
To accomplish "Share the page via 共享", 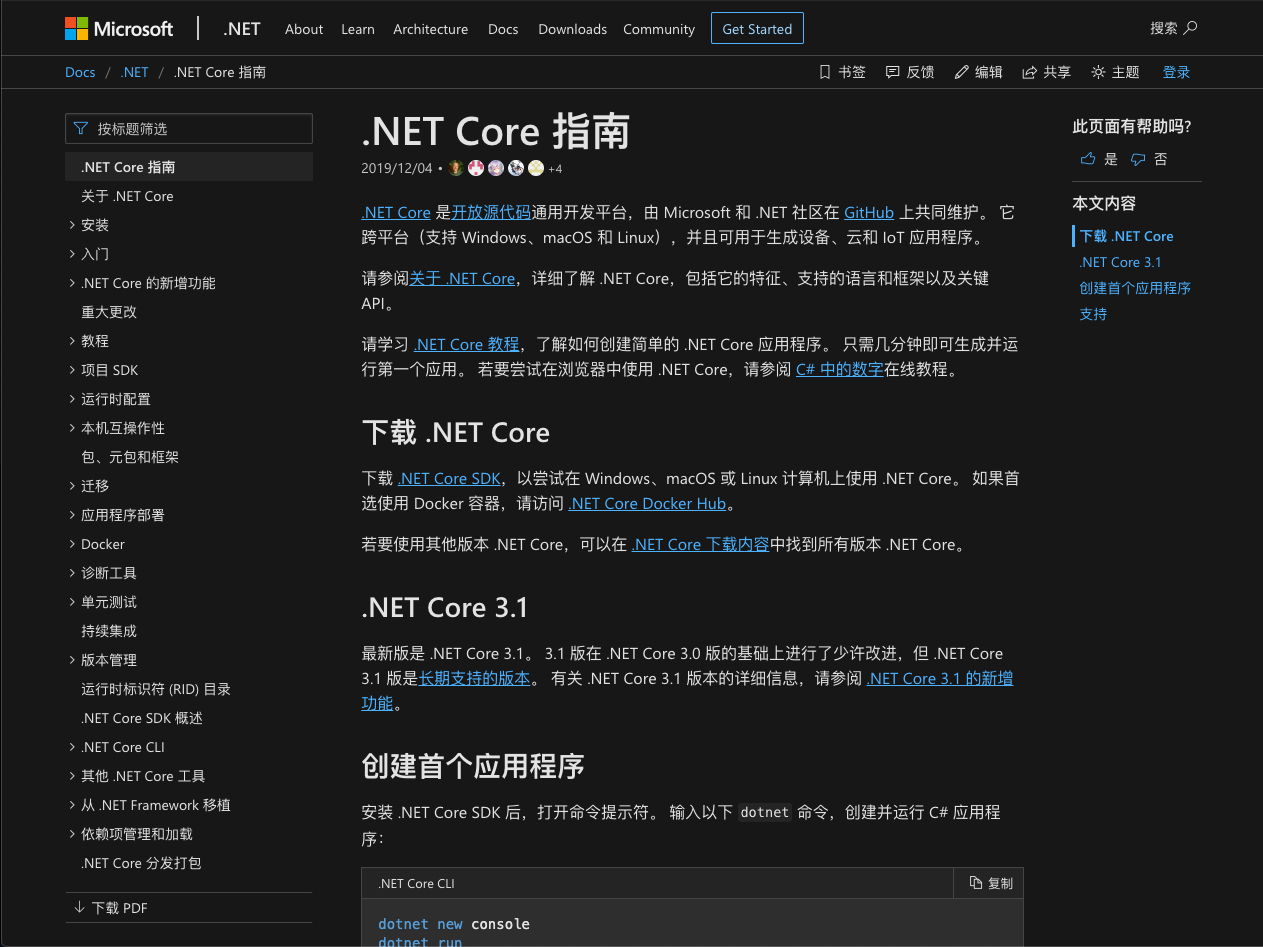I will coord(1046,71).
